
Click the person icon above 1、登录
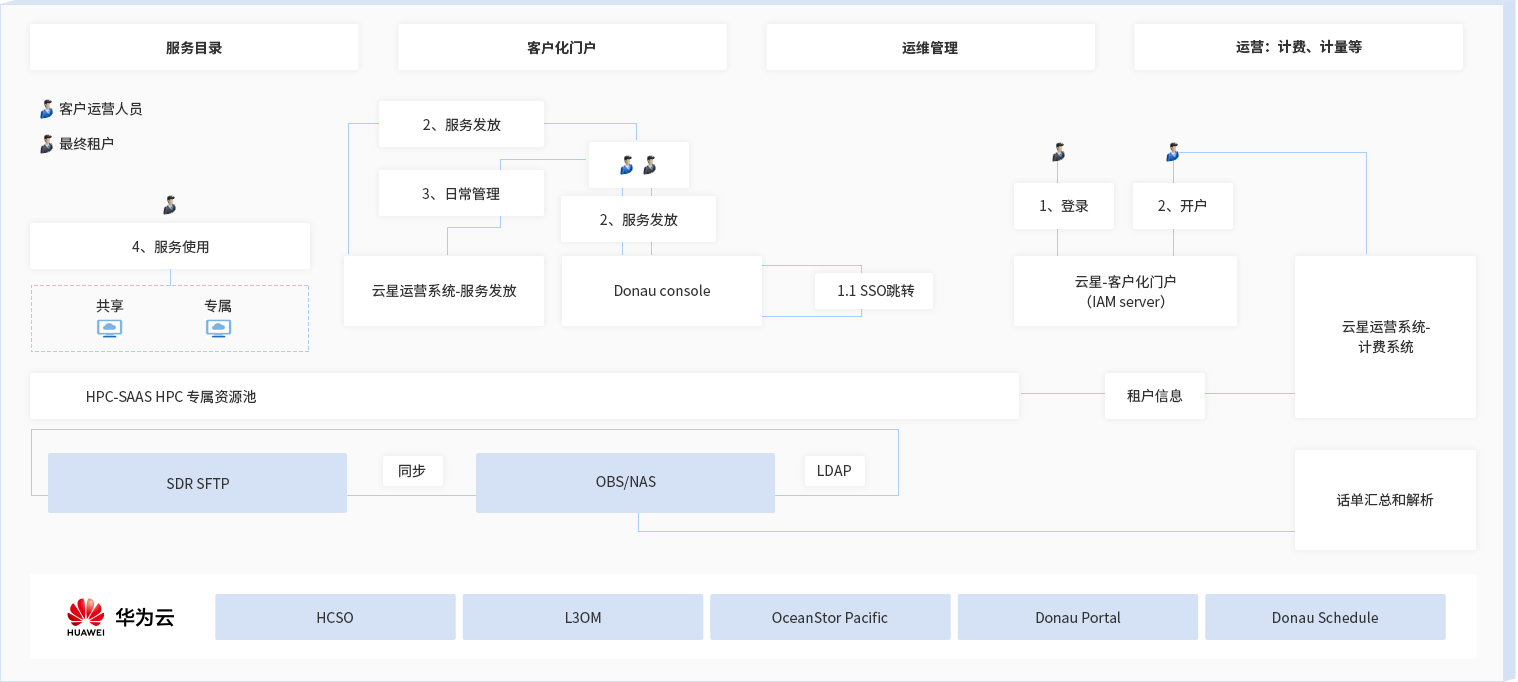click(x=1058, y=153)
